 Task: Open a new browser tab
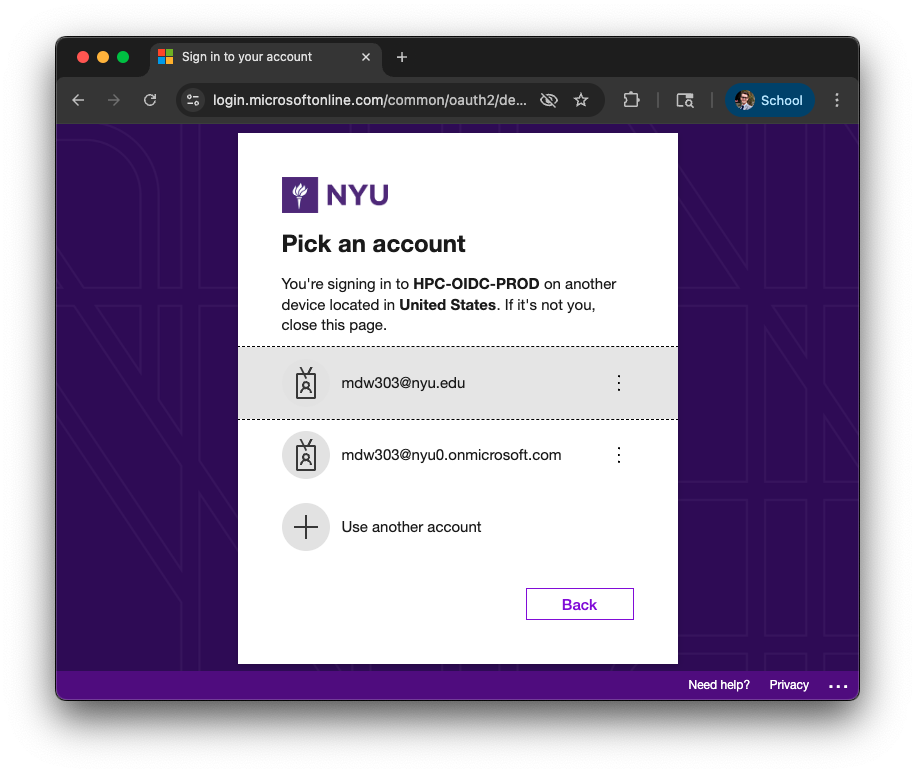[402, 57]
